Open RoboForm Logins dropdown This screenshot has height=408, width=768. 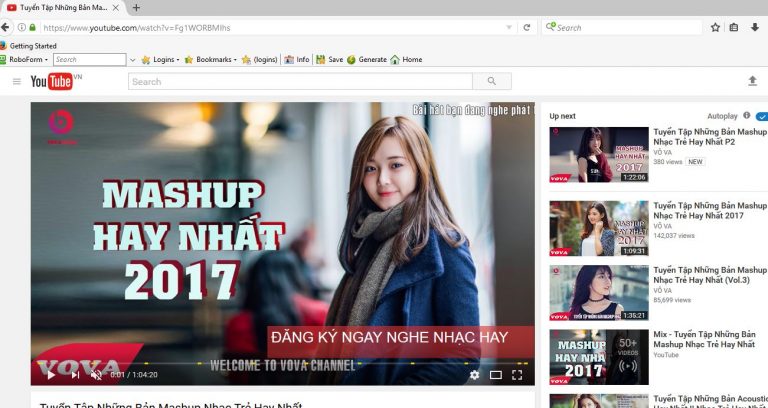(x=160, y=59)
